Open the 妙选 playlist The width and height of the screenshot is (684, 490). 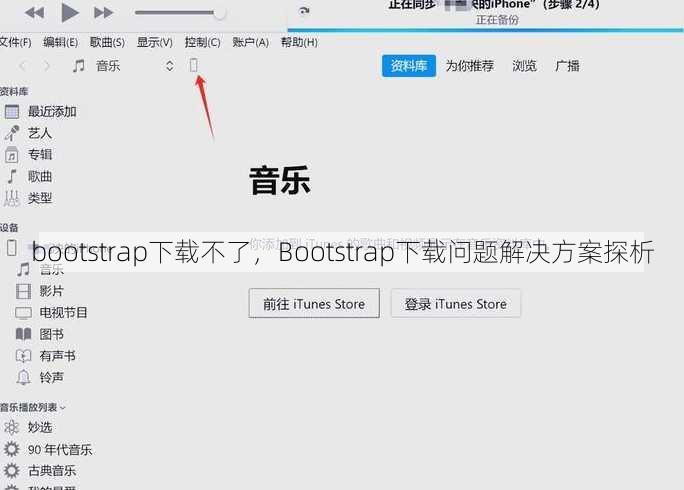click(x=40, y=427)
